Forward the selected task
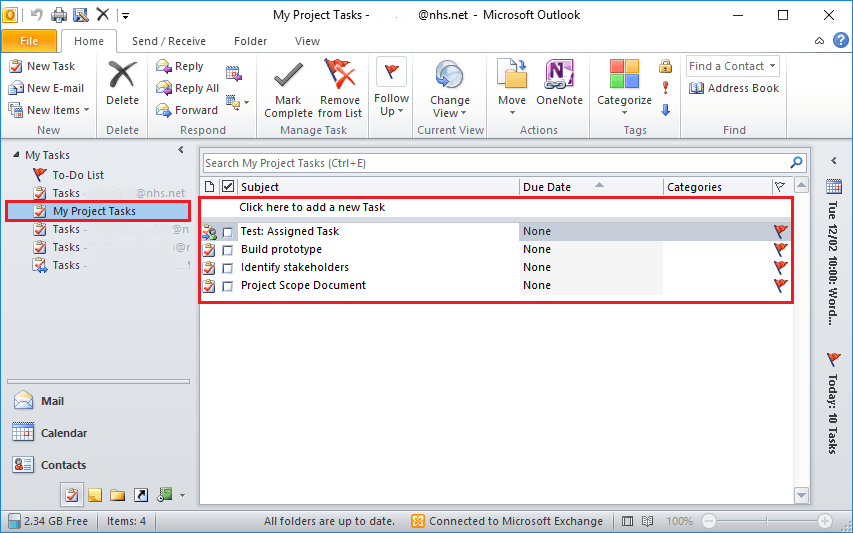Viewport: 853px width, 533px height. tap(187, 110)
